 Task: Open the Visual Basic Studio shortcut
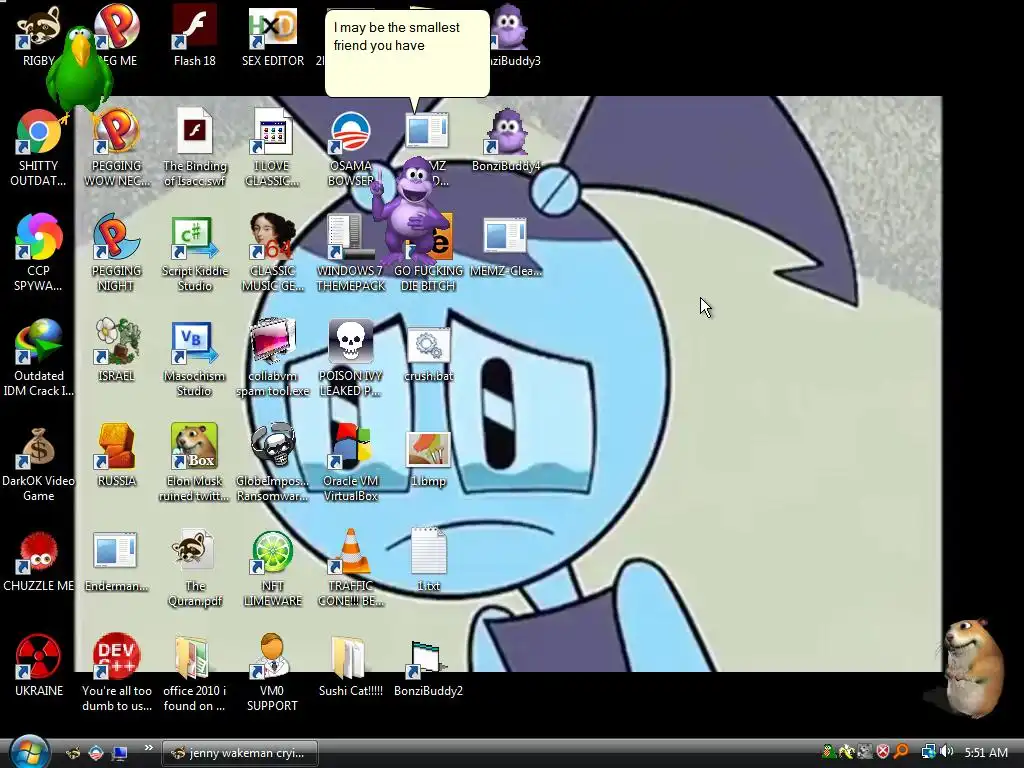(x=195, y=358)
